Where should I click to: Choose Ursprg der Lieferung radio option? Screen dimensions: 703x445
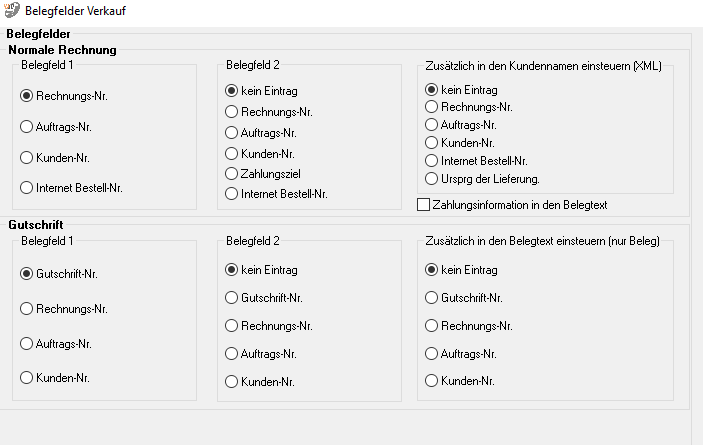432,179
